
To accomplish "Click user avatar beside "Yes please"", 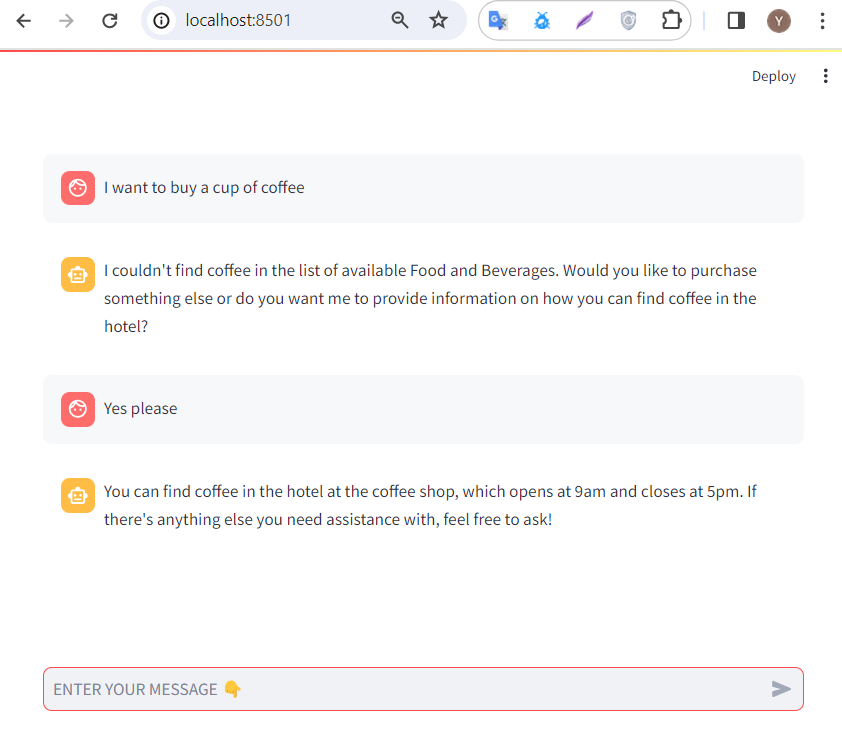I will (78, 409).
